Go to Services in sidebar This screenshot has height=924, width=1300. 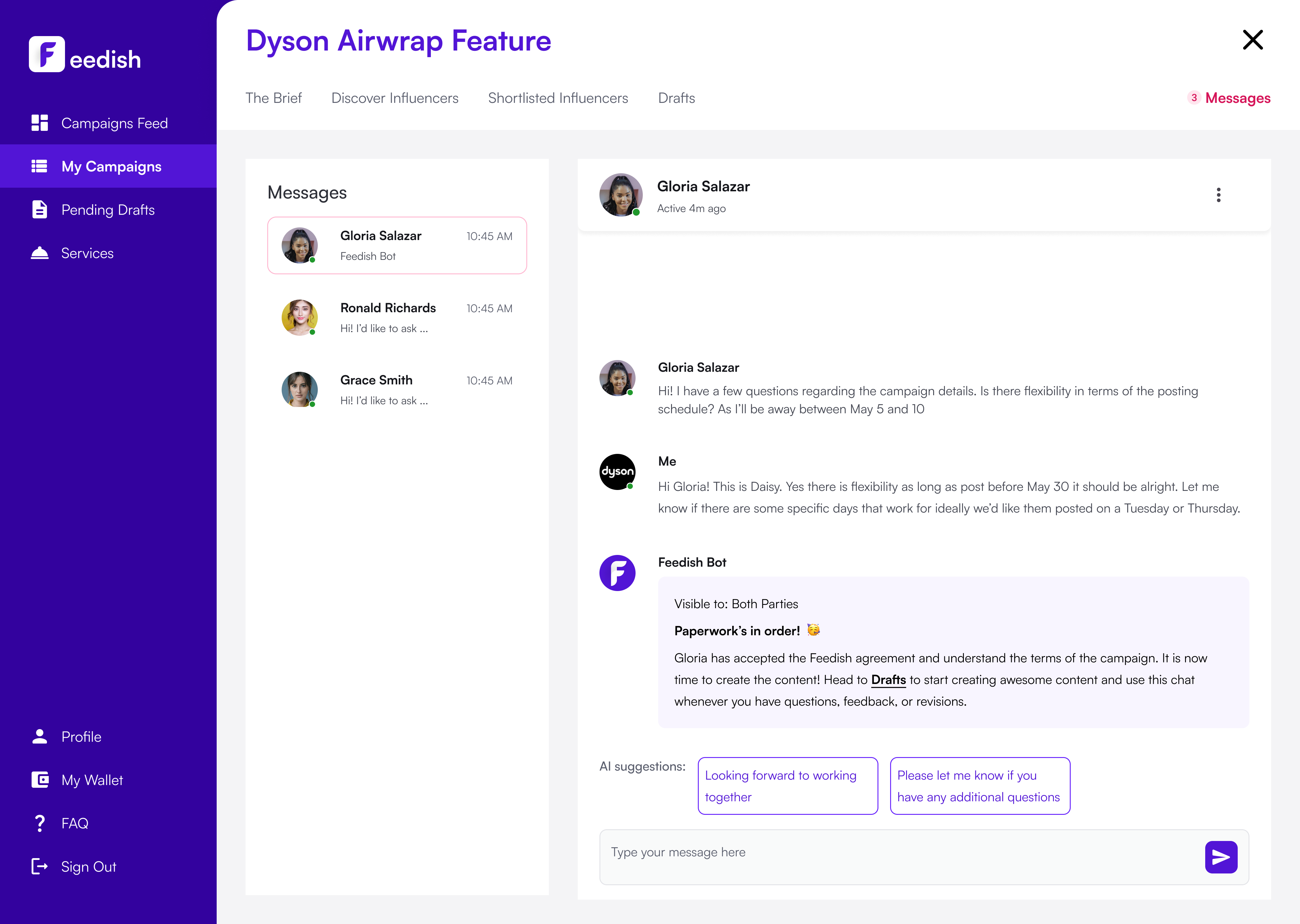coord(108,253)
